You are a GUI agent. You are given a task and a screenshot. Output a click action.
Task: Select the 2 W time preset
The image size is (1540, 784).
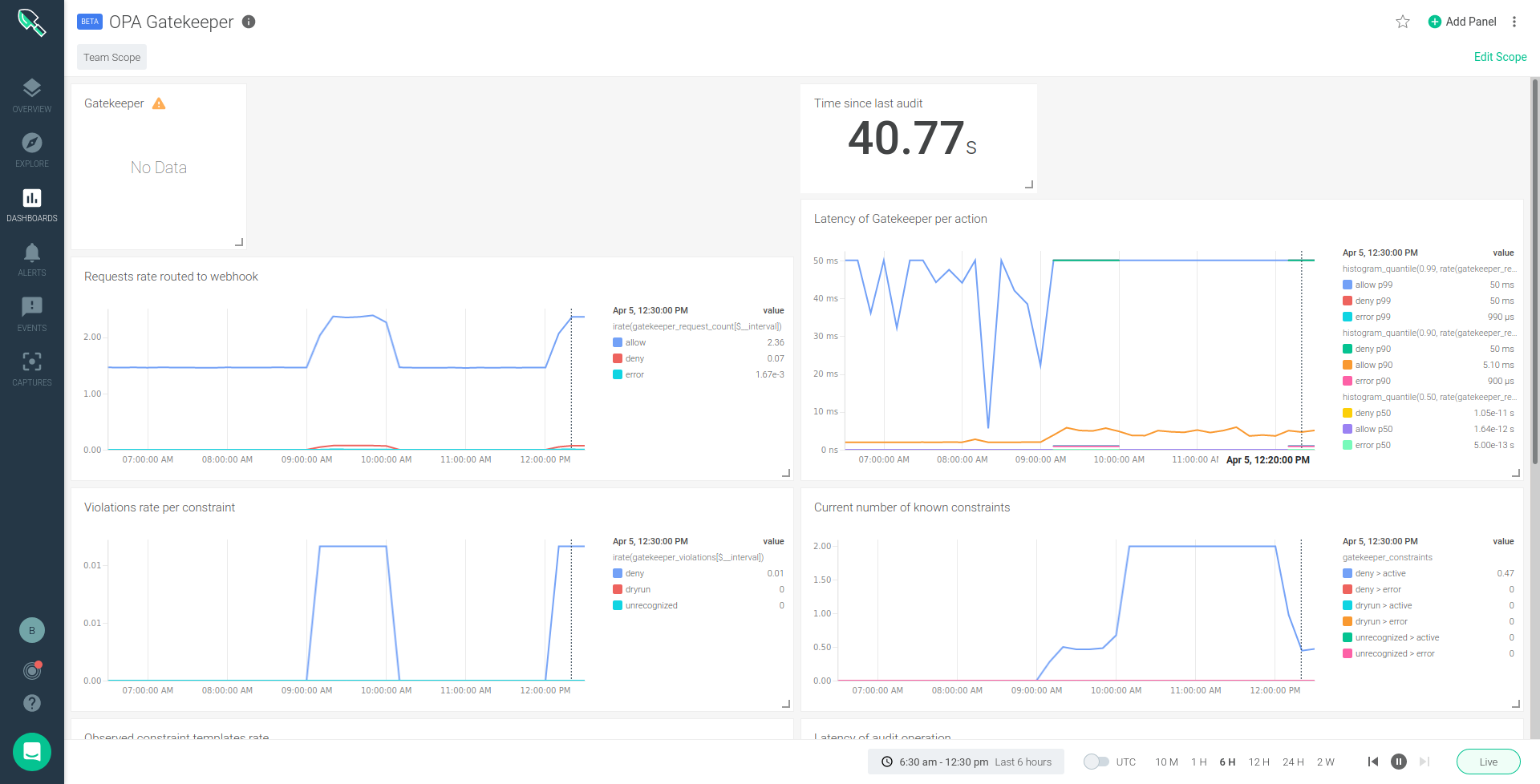coord(1326,762)
